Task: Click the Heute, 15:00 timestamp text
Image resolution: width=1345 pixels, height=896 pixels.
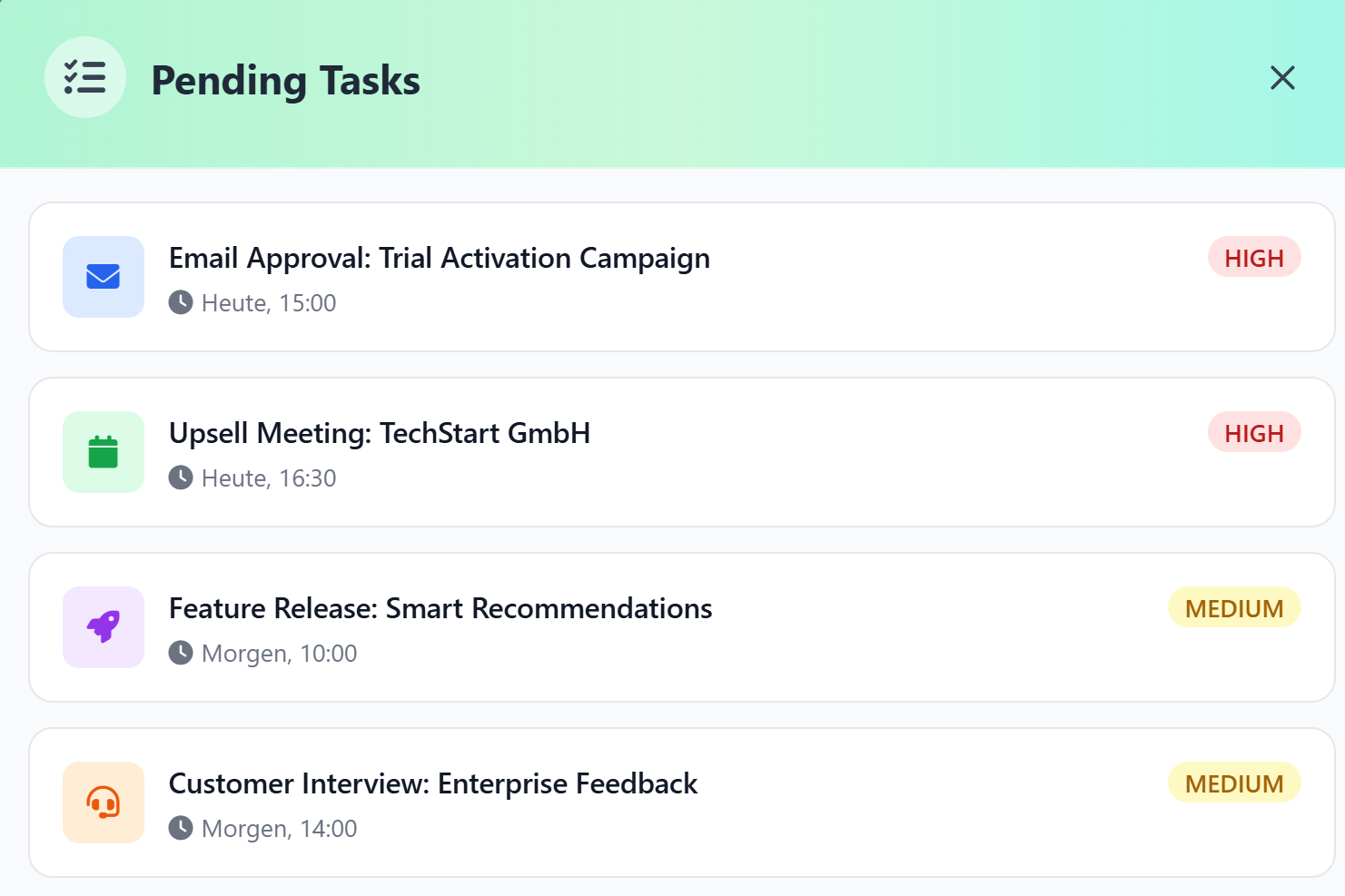Action: (x=268, y=302)
